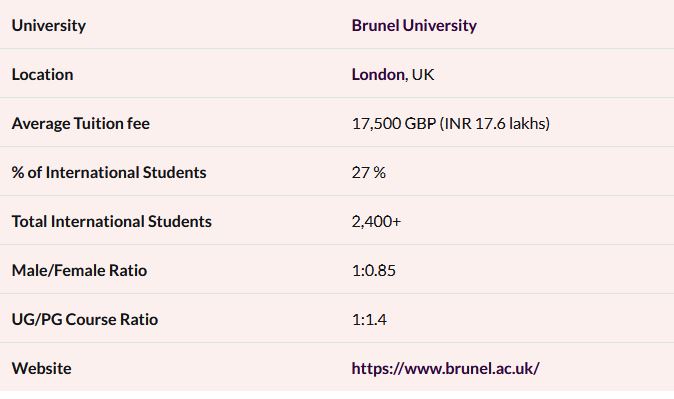Screen dimensions: 674x399
Task: Click the 27 % value cell
Action: (368, 172)
